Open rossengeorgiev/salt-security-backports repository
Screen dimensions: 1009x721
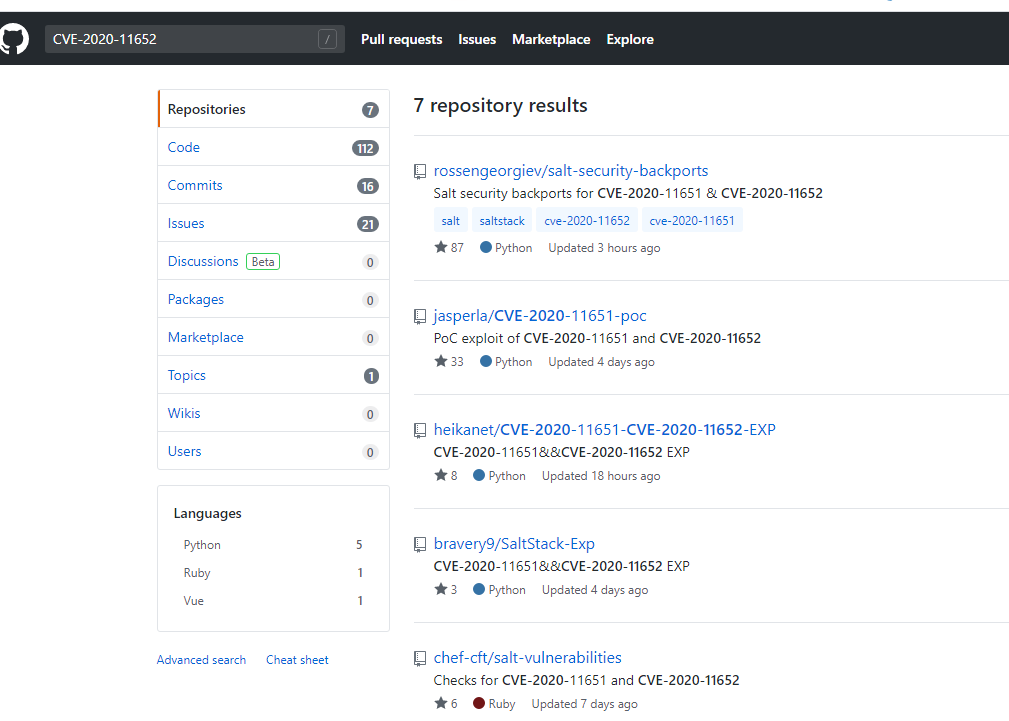(x=571, y=171)
